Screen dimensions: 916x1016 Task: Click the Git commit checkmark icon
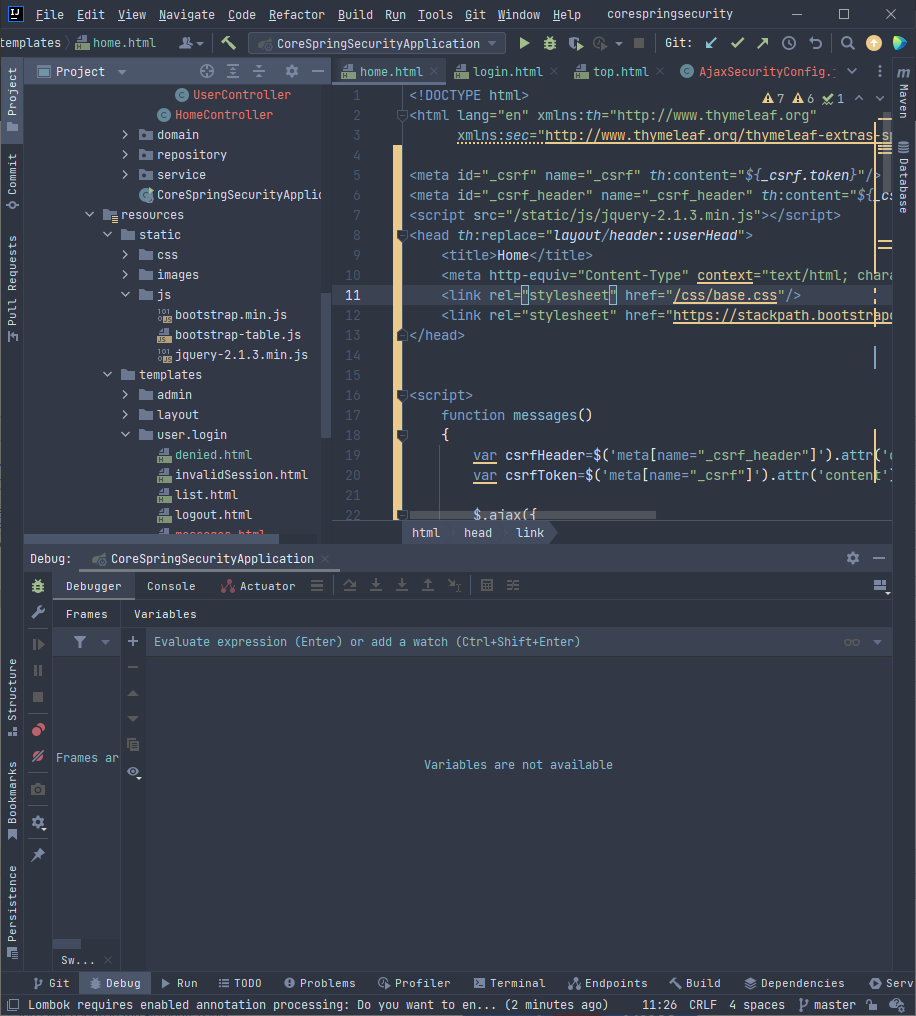pos(737,43)
